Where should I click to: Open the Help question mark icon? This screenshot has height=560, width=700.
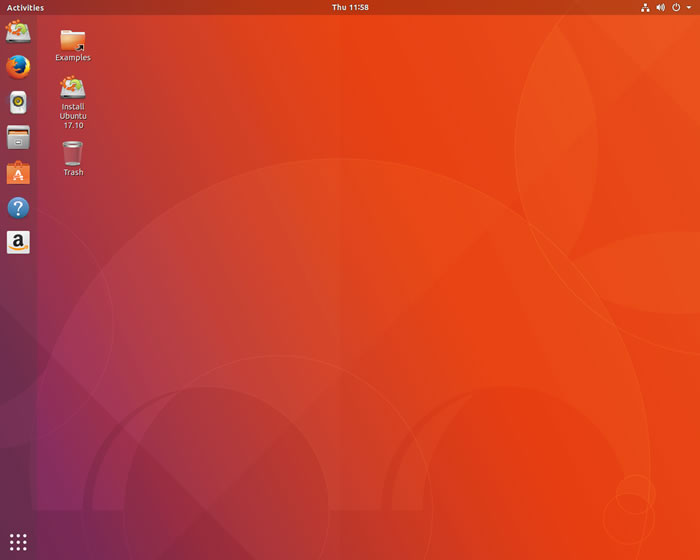click(18, 208)
